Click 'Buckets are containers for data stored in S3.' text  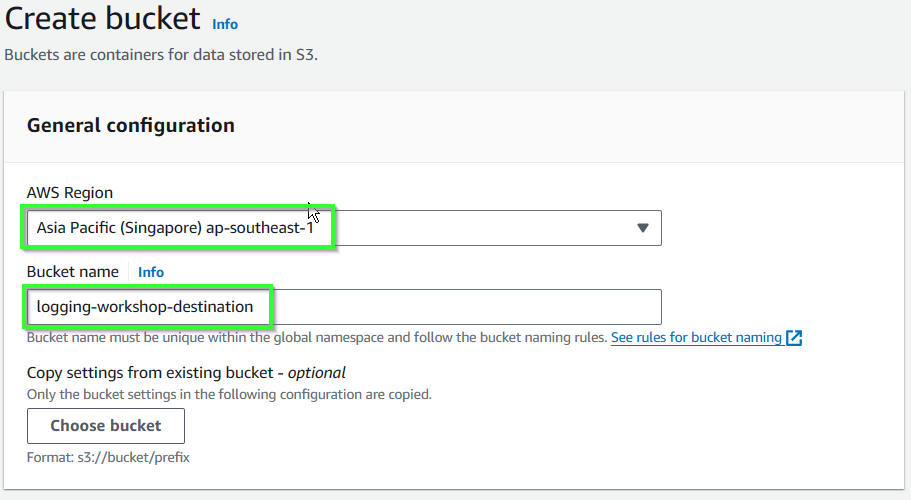161,55
